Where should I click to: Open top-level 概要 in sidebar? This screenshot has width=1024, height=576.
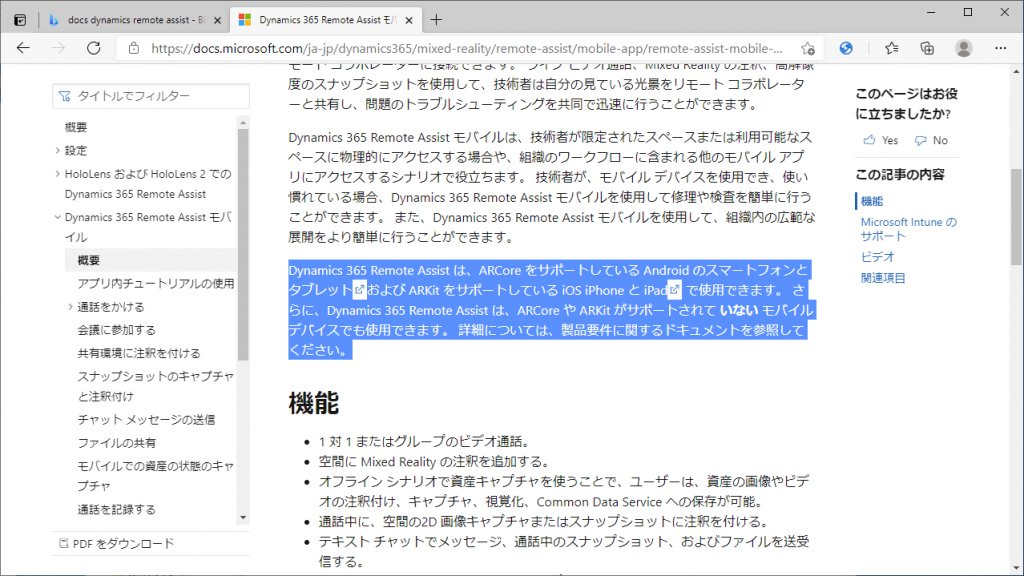click(x=76, y=127)
